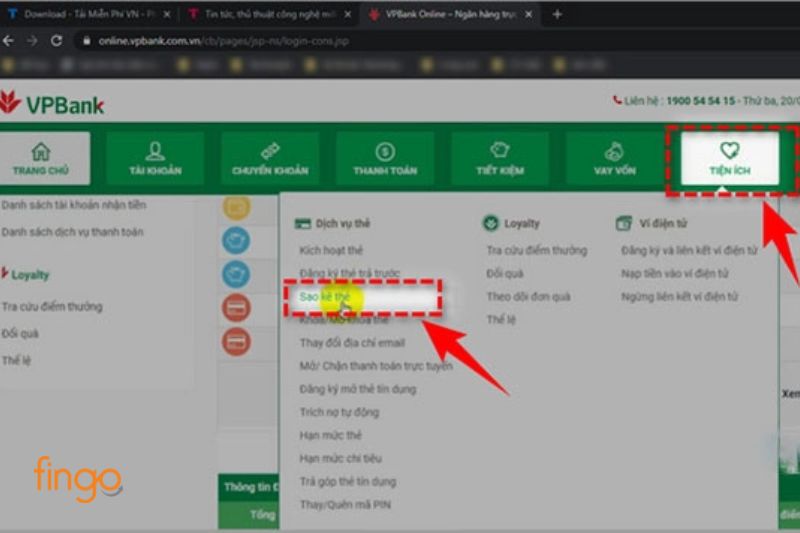Open the Tiết kiệm menu

click(x=500, y=159)
